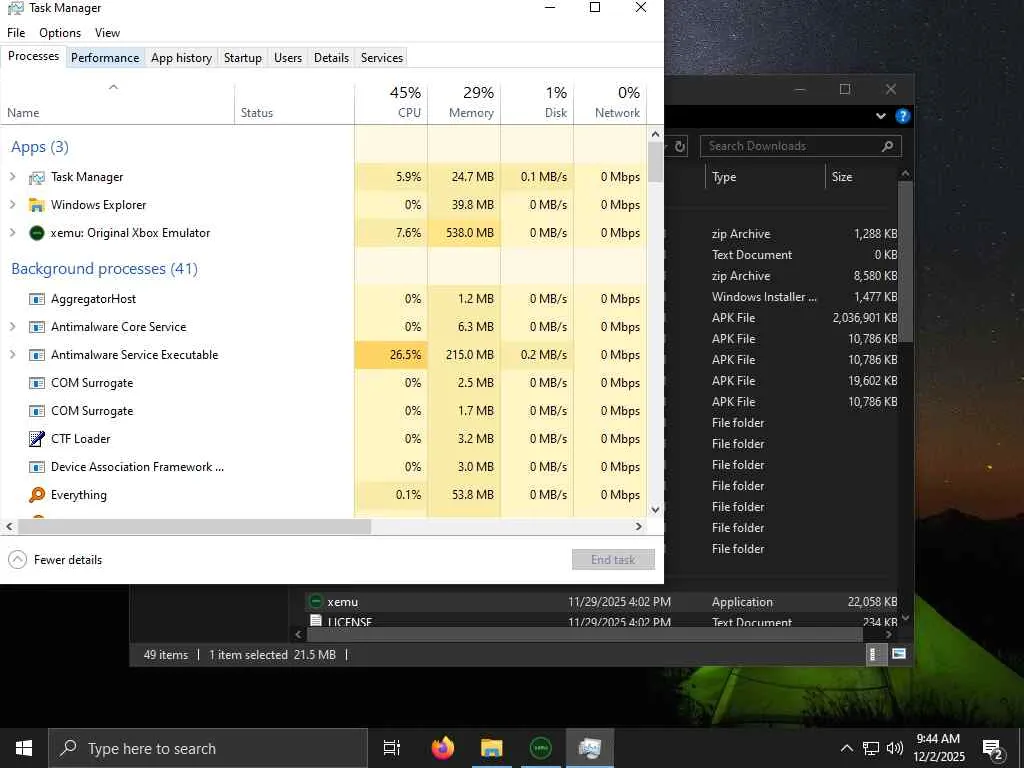The image size is (1024, 768).
Task: Sort Explorer files by Type column
Action: point(765,177)
